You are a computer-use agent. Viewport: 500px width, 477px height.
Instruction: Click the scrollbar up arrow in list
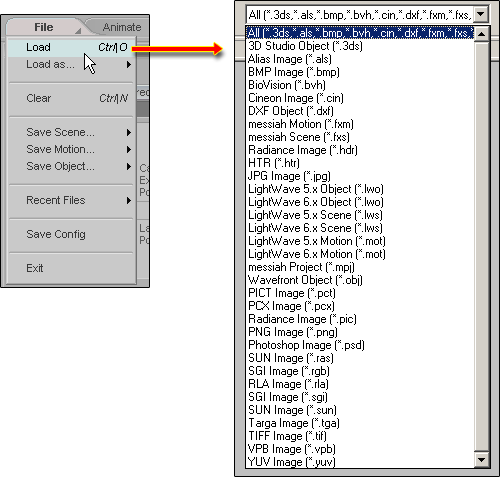click(x=481, y=34)
